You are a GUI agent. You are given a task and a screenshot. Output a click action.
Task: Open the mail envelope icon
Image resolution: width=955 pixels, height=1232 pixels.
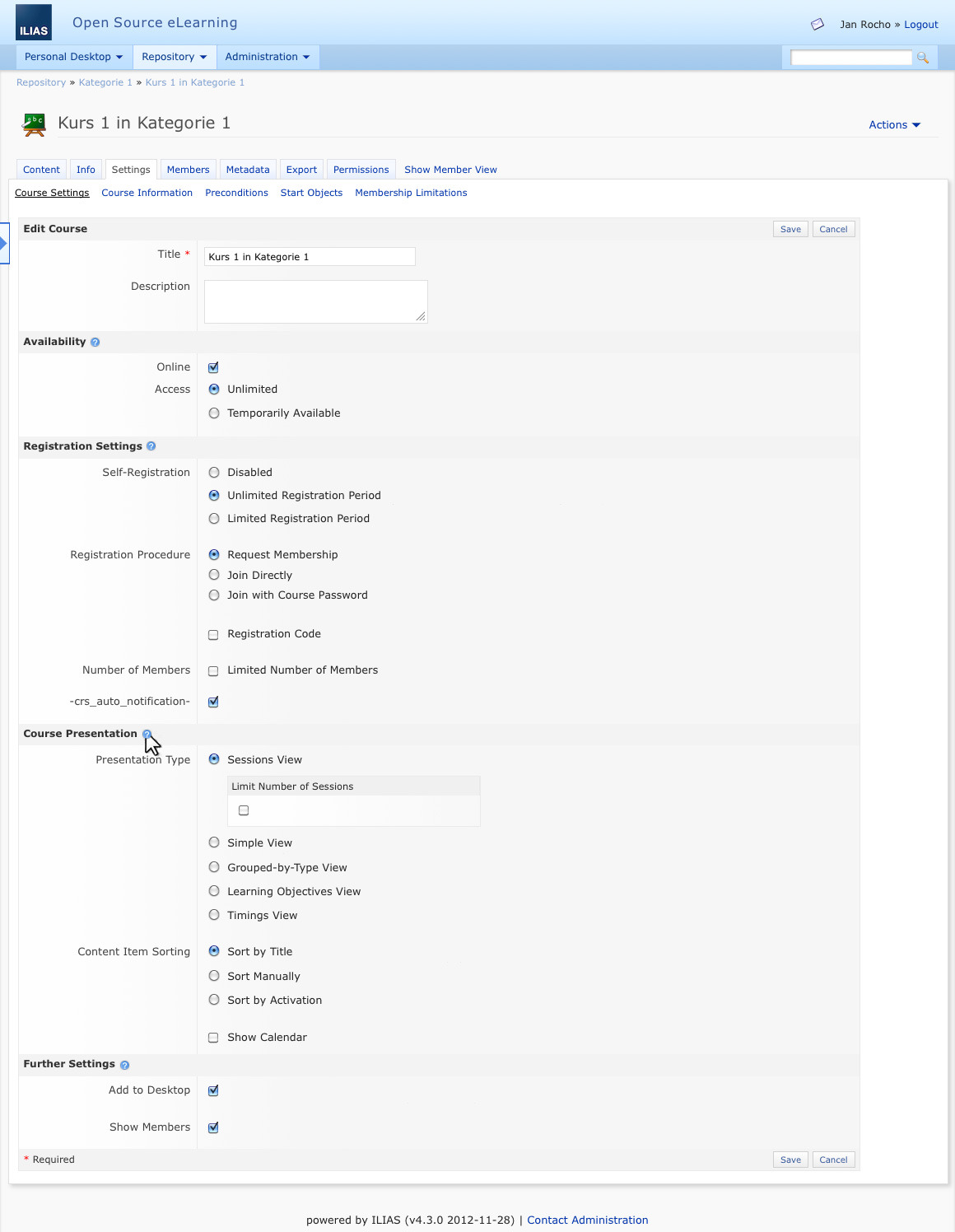[818, 25]
